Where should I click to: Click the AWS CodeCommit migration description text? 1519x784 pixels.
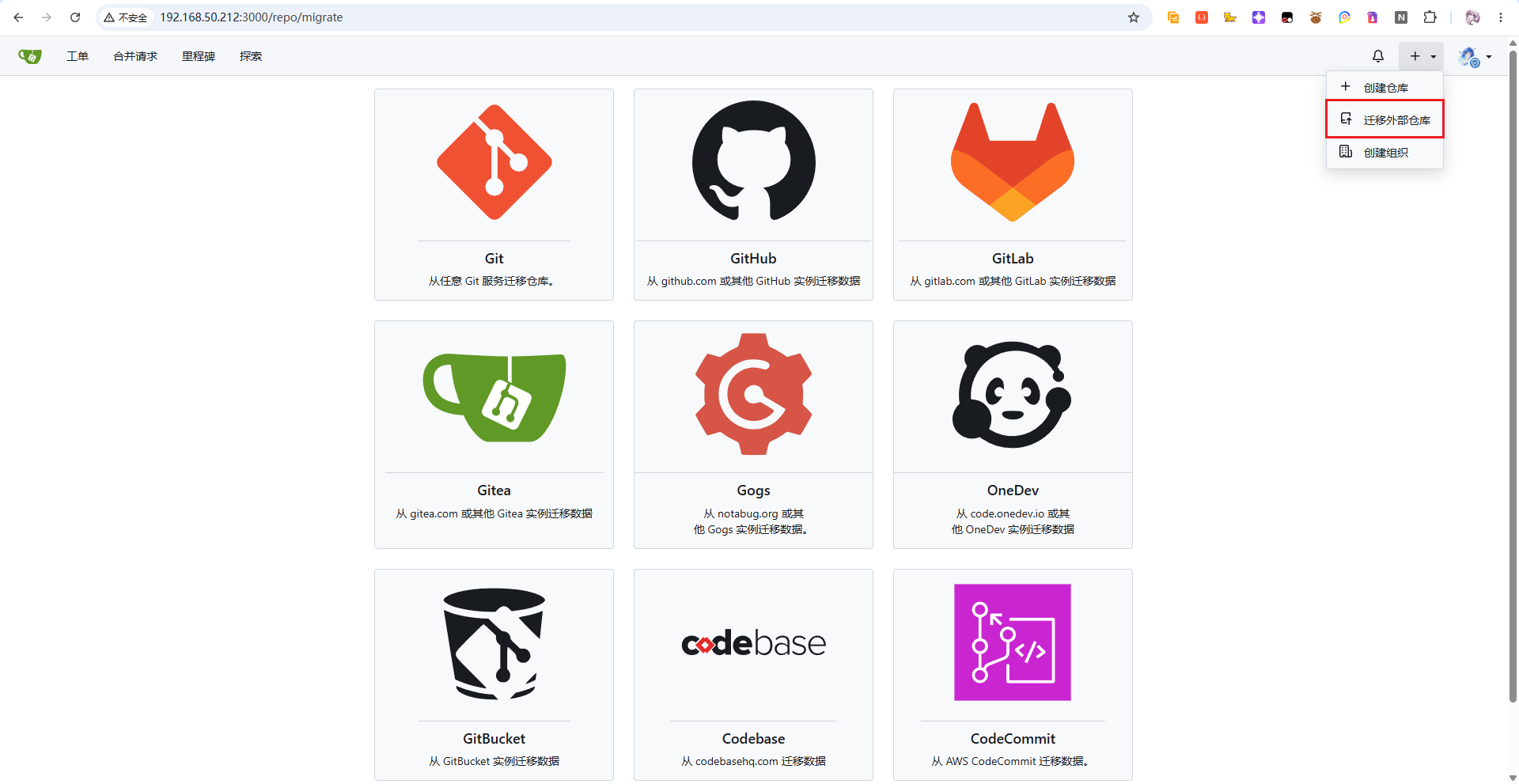click(1012, 761)
